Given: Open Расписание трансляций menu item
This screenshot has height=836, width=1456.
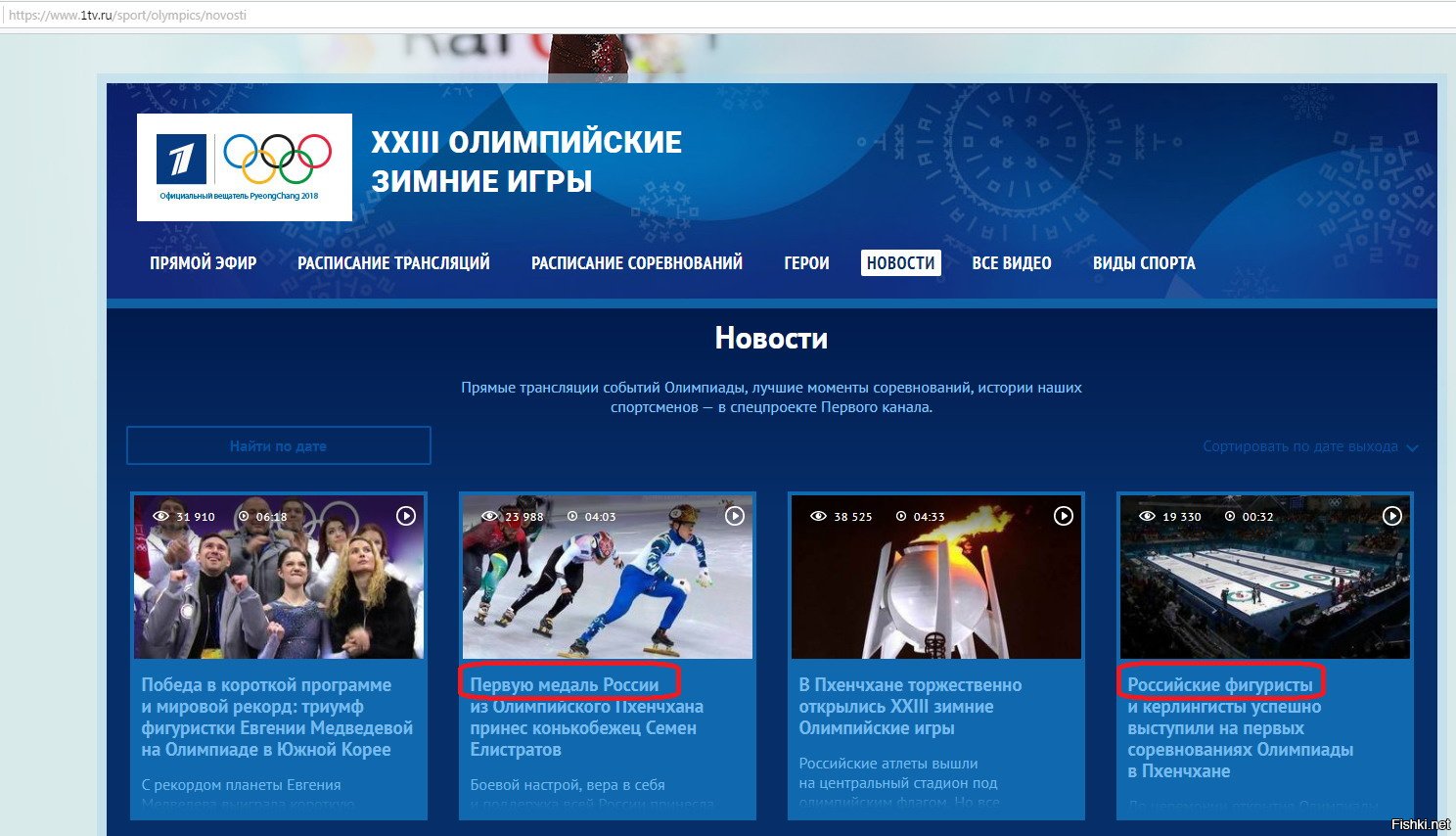Looking at the screenshot, I should click(x=393, y=263).
